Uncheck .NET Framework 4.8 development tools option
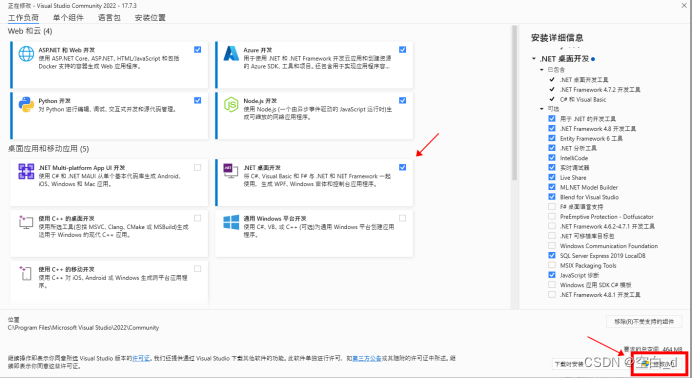Viewport: 692px width, 378px height. tap(552, 128)
